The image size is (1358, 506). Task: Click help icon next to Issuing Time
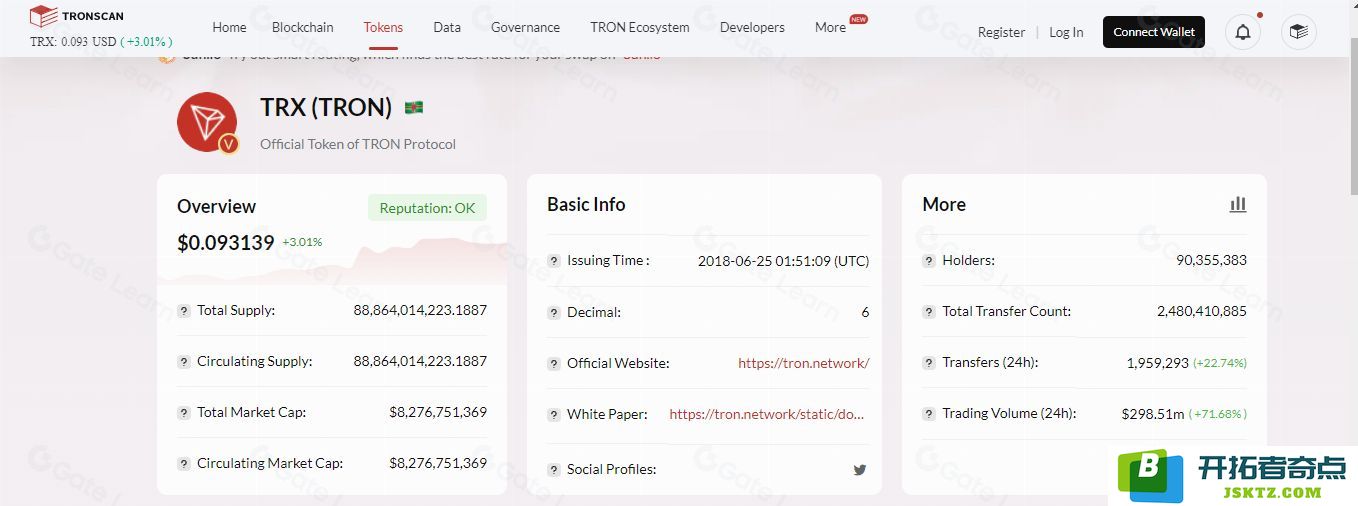[554, 261]
